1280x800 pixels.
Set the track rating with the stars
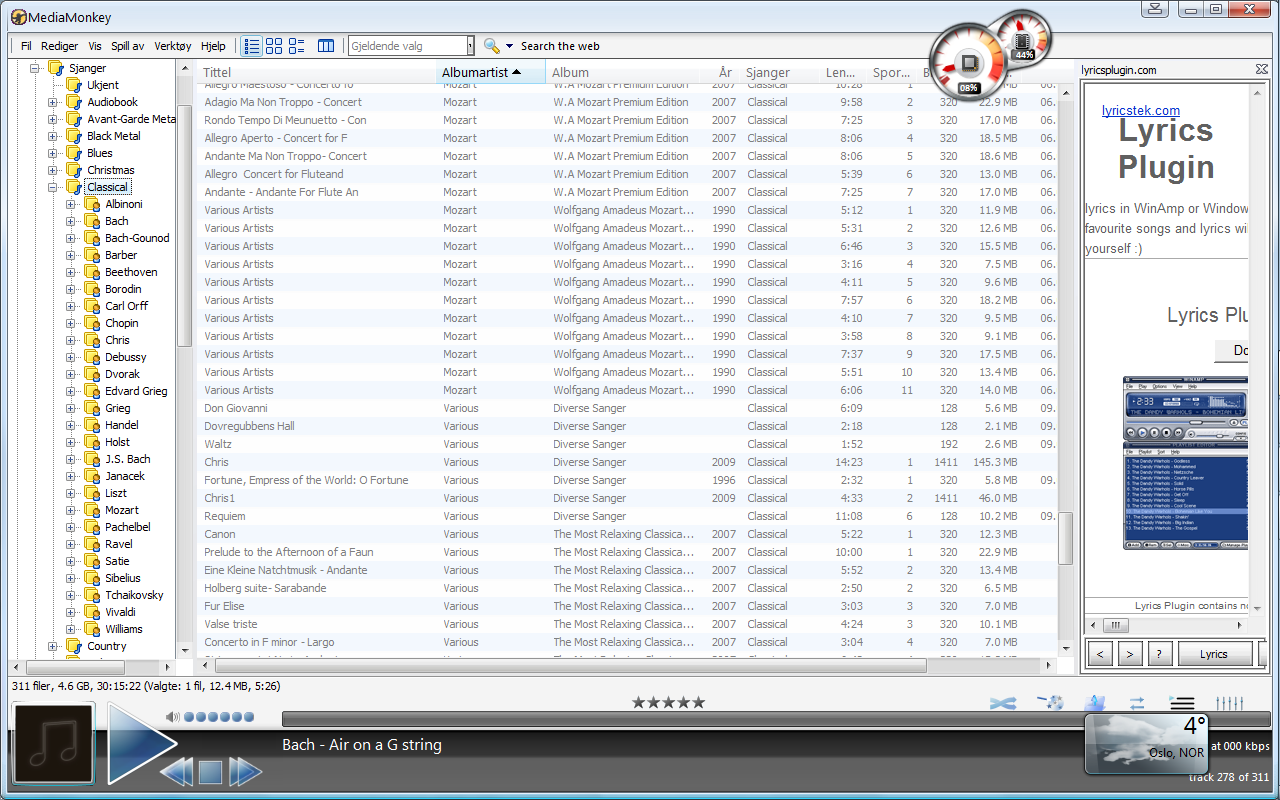[x=668, y=703]
